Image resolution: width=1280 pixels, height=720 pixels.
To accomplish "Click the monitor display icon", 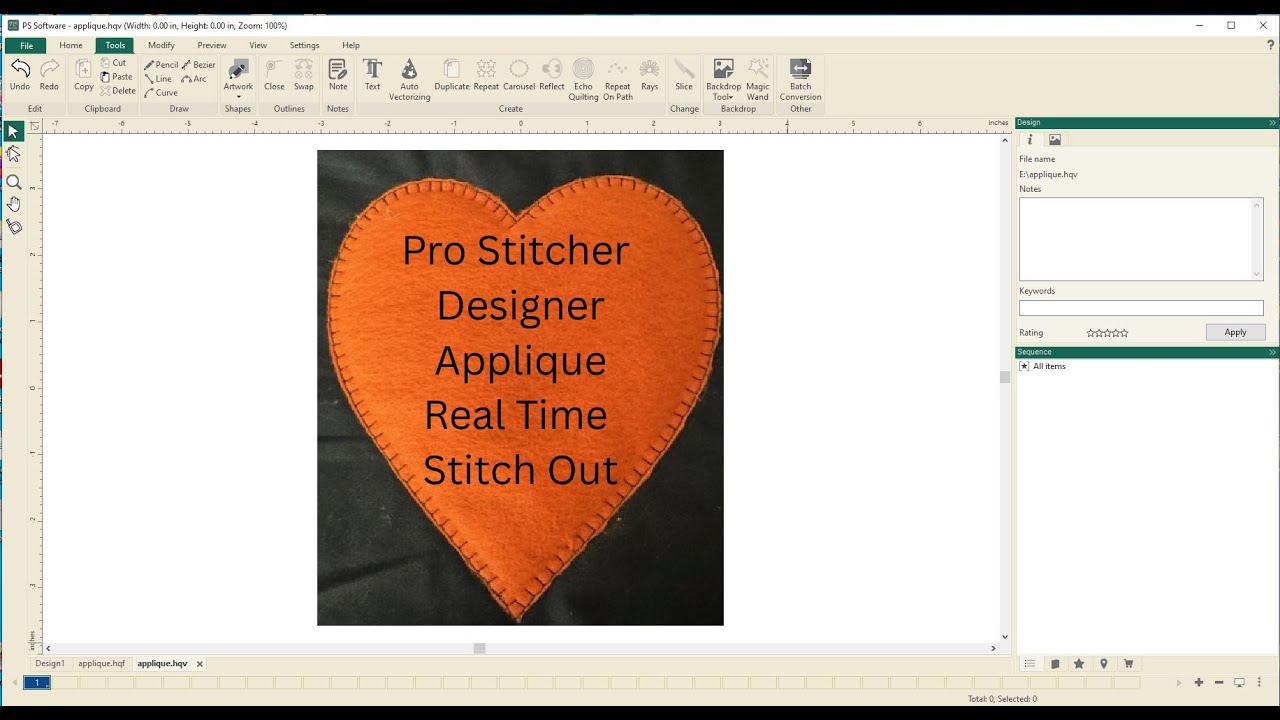I will coord(1239,683).
